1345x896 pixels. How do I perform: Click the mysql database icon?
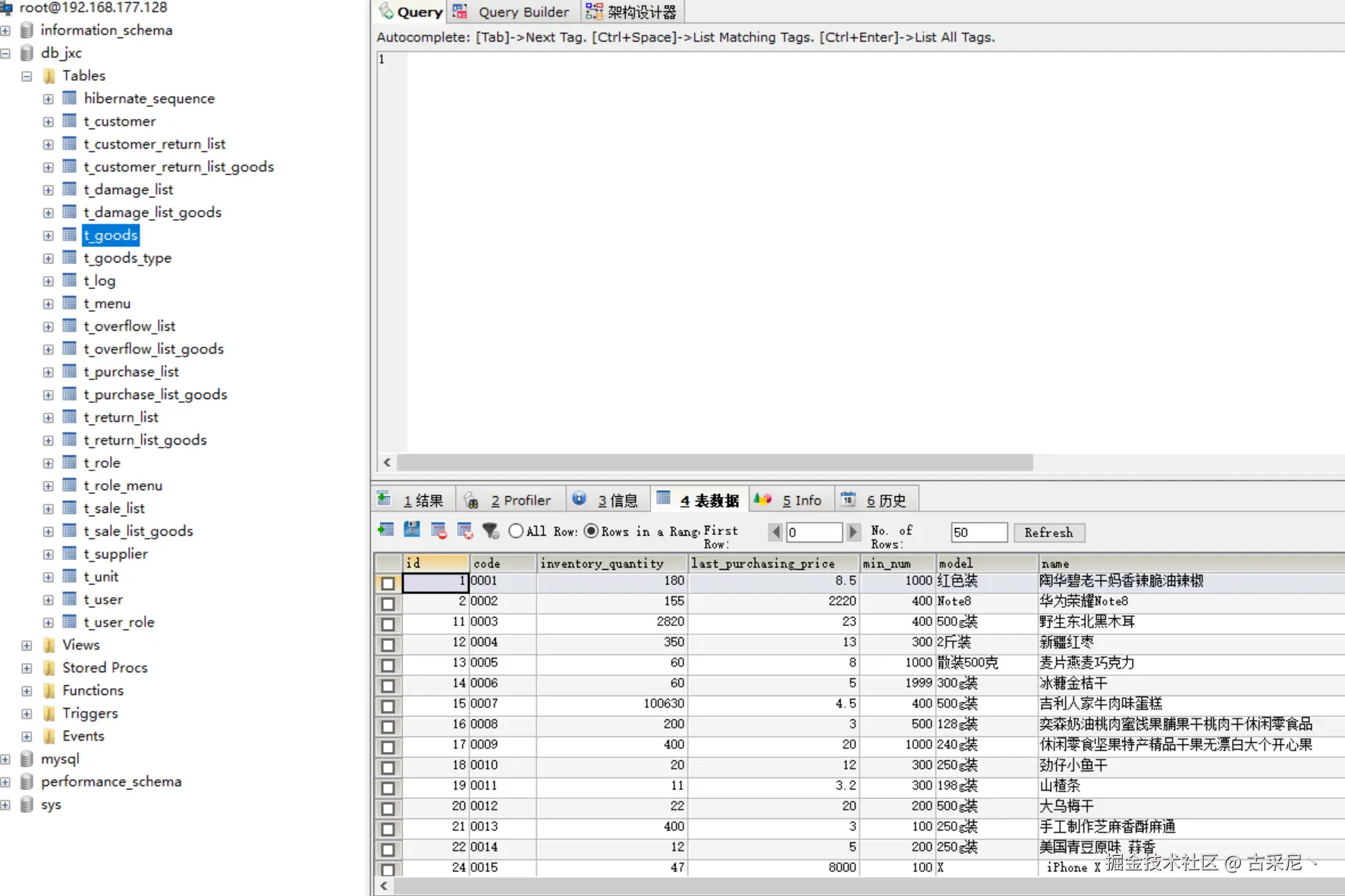[x=27, y=758]
